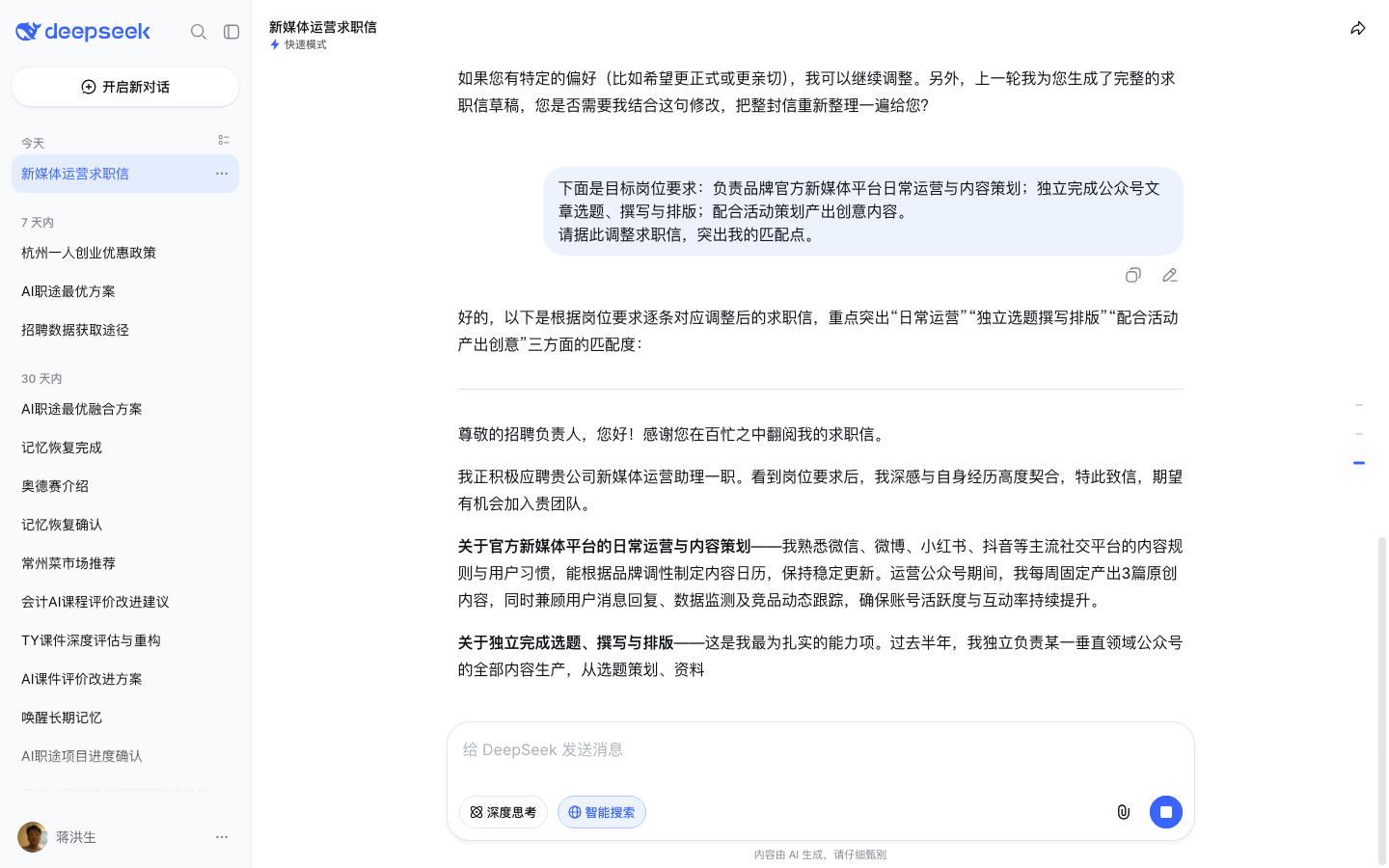This screenshot has width=1389, height=868.
Task: Open the 常州菜市场推荐 chat
Action: coord(125,563)
